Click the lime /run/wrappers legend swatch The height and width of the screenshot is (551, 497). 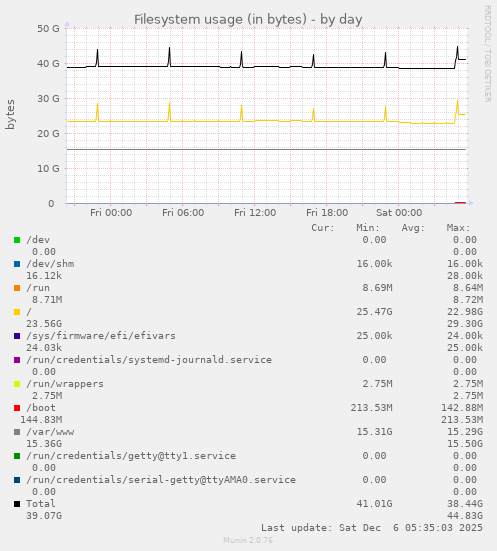(17, 384)
